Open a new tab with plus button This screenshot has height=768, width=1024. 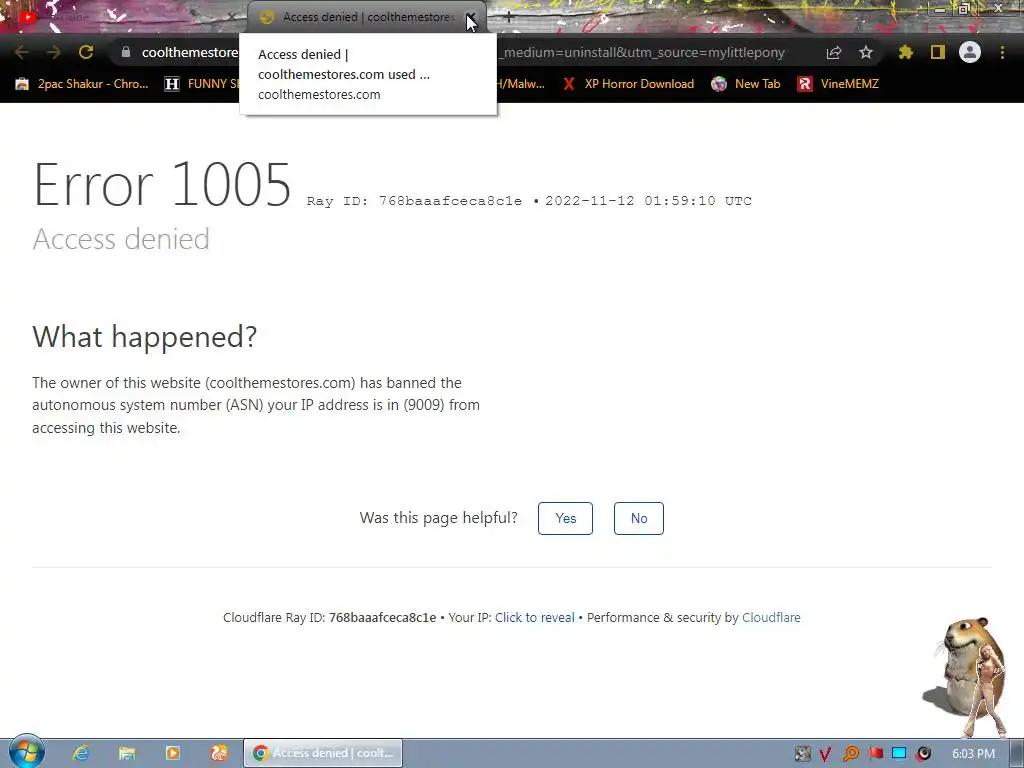(x=509, y=17)
